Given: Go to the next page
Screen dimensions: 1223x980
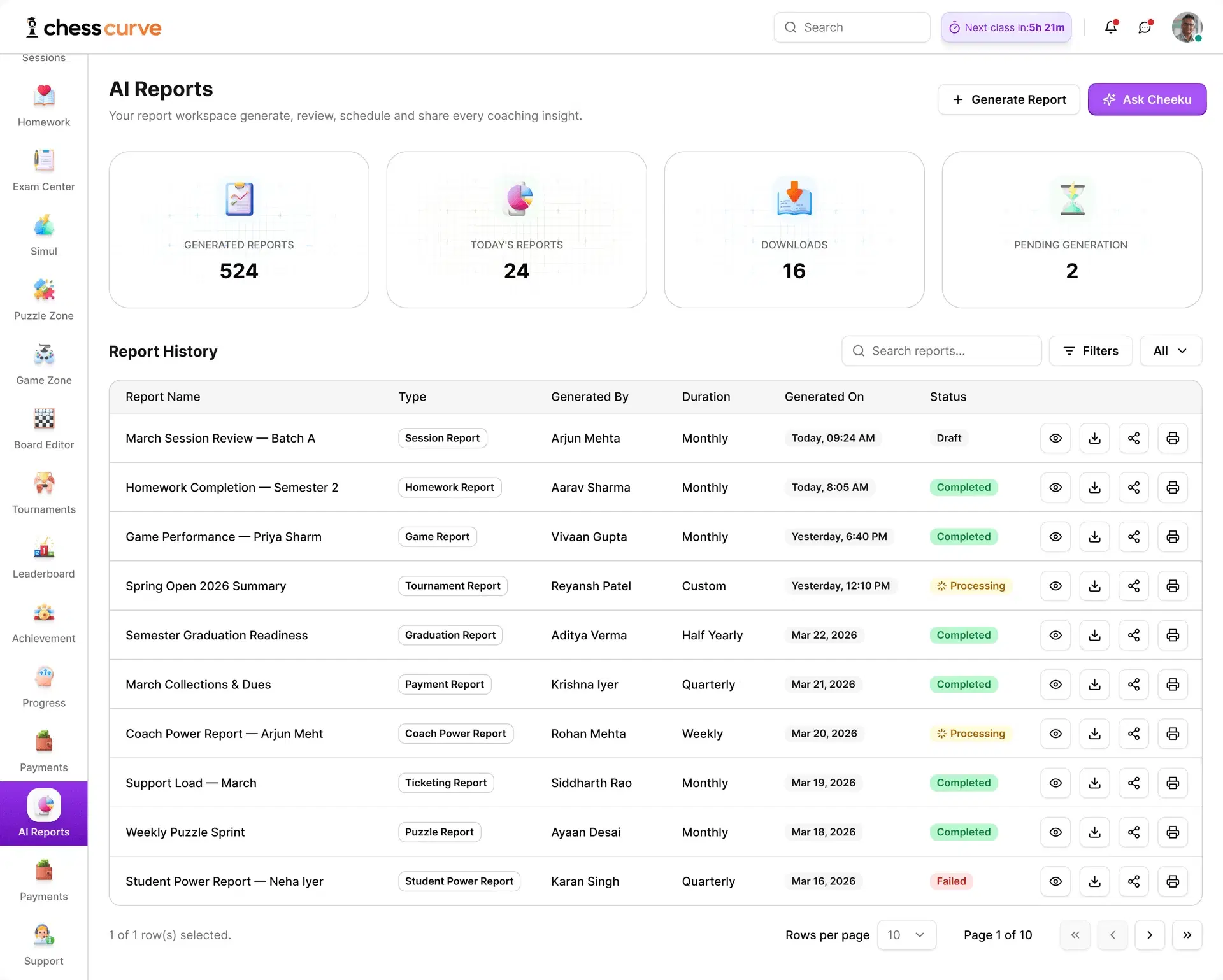Looking at the screenshot, I should 1150,935.
